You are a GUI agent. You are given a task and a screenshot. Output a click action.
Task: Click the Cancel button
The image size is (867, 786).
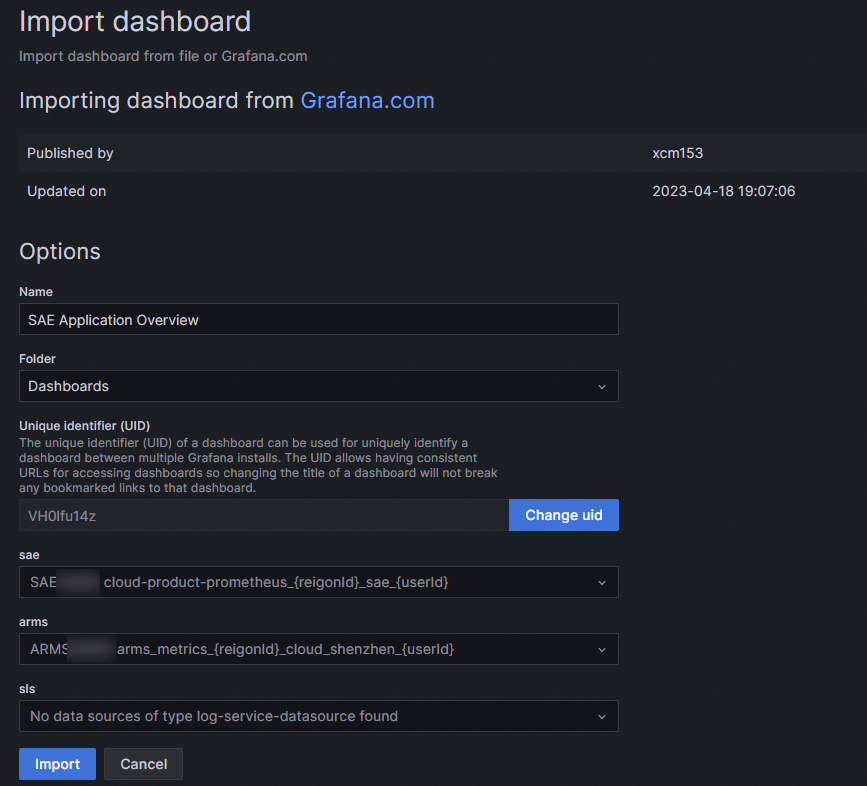(x=144, y=764)
